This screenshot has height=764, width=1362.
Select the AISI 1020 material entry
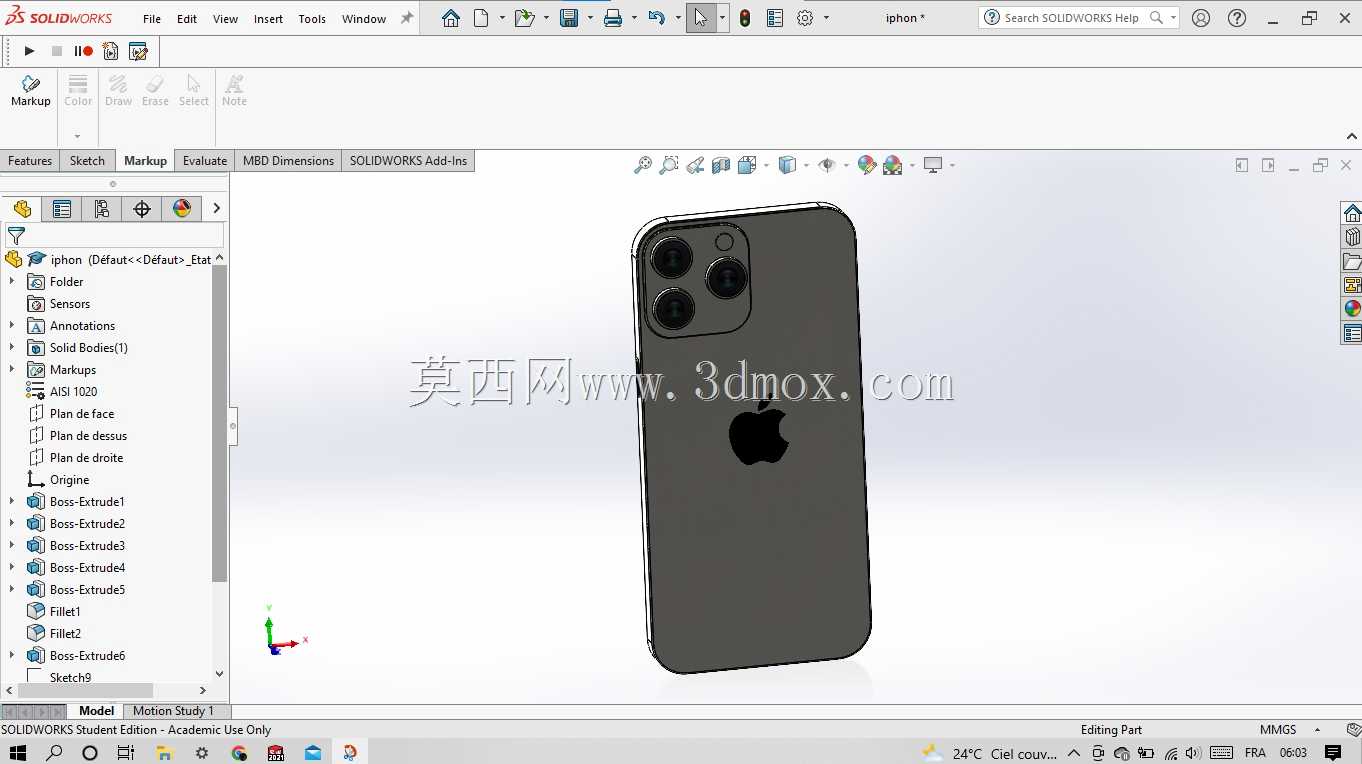pos(73,392)
